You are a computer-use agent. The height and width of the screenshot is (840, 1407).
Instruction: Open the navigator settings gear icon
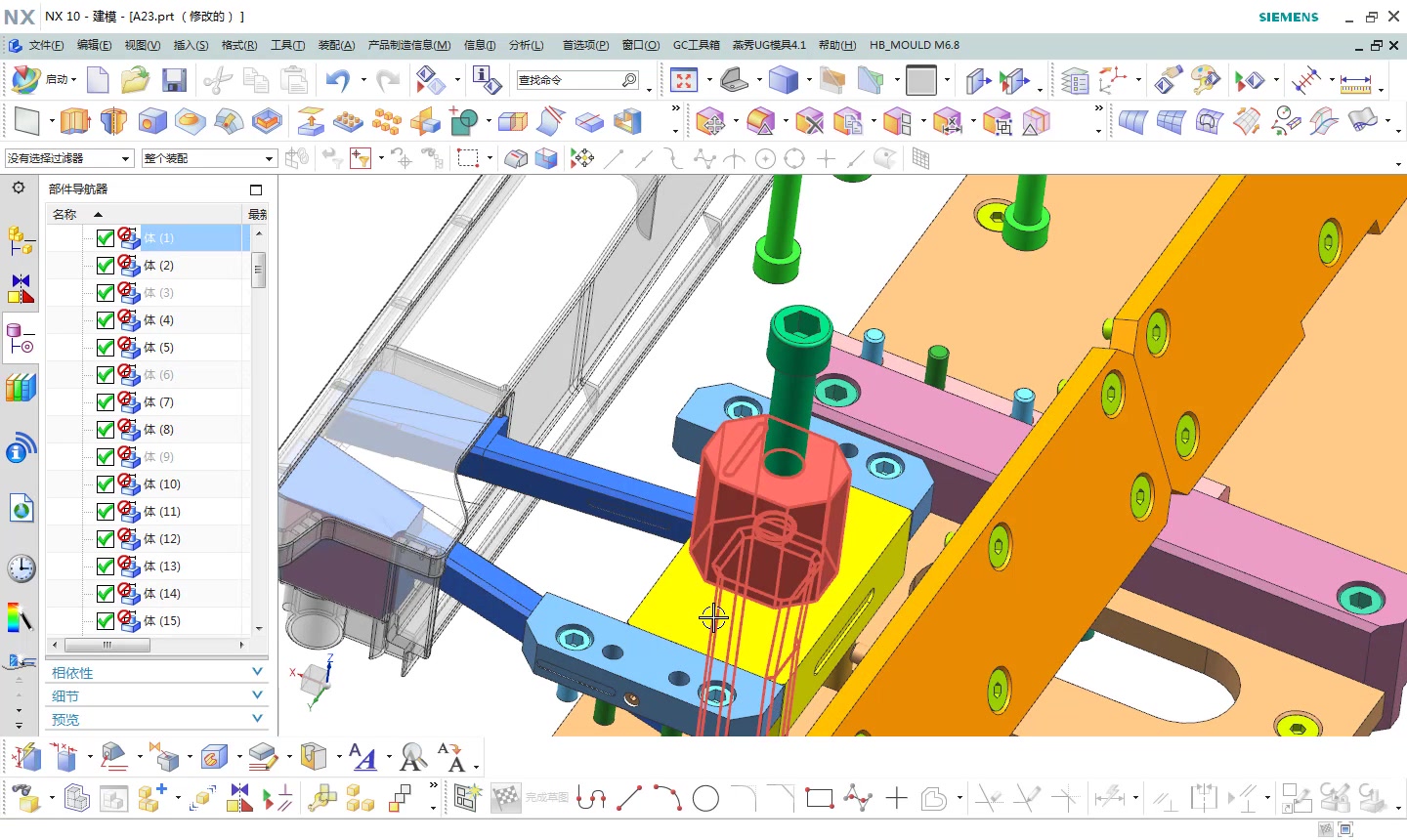[19, 188]
